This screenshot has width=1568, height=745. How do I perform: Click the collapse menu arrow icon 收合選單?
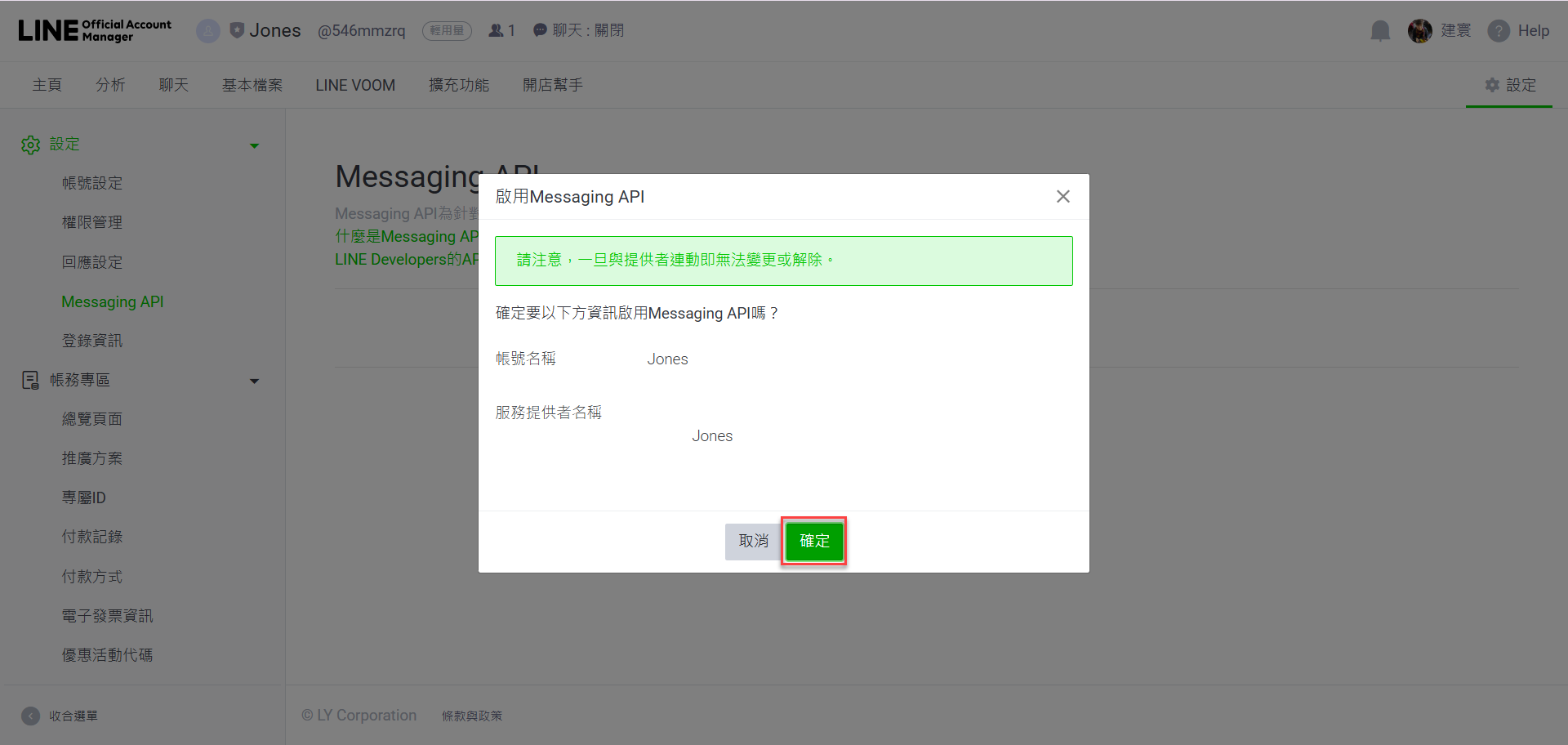[x=30, y=716]
